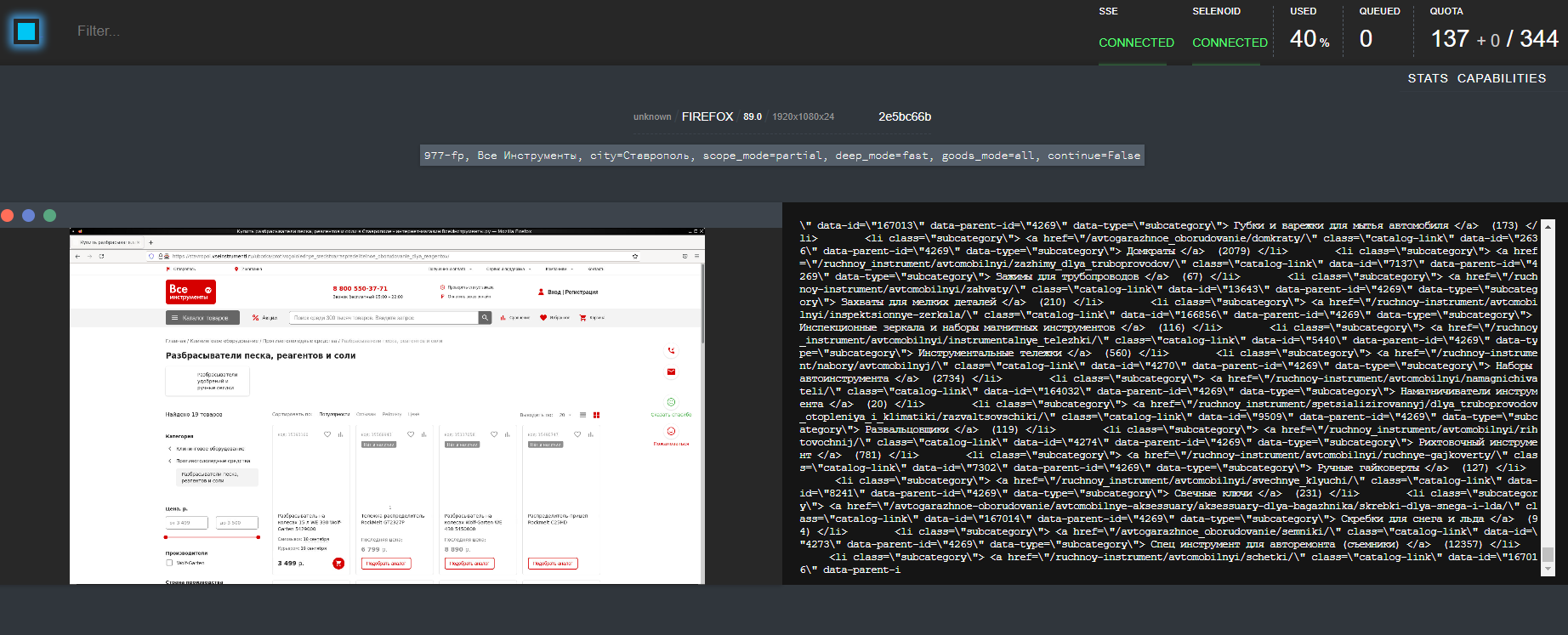
Task: Open the STATS page
Action: 1428,78
